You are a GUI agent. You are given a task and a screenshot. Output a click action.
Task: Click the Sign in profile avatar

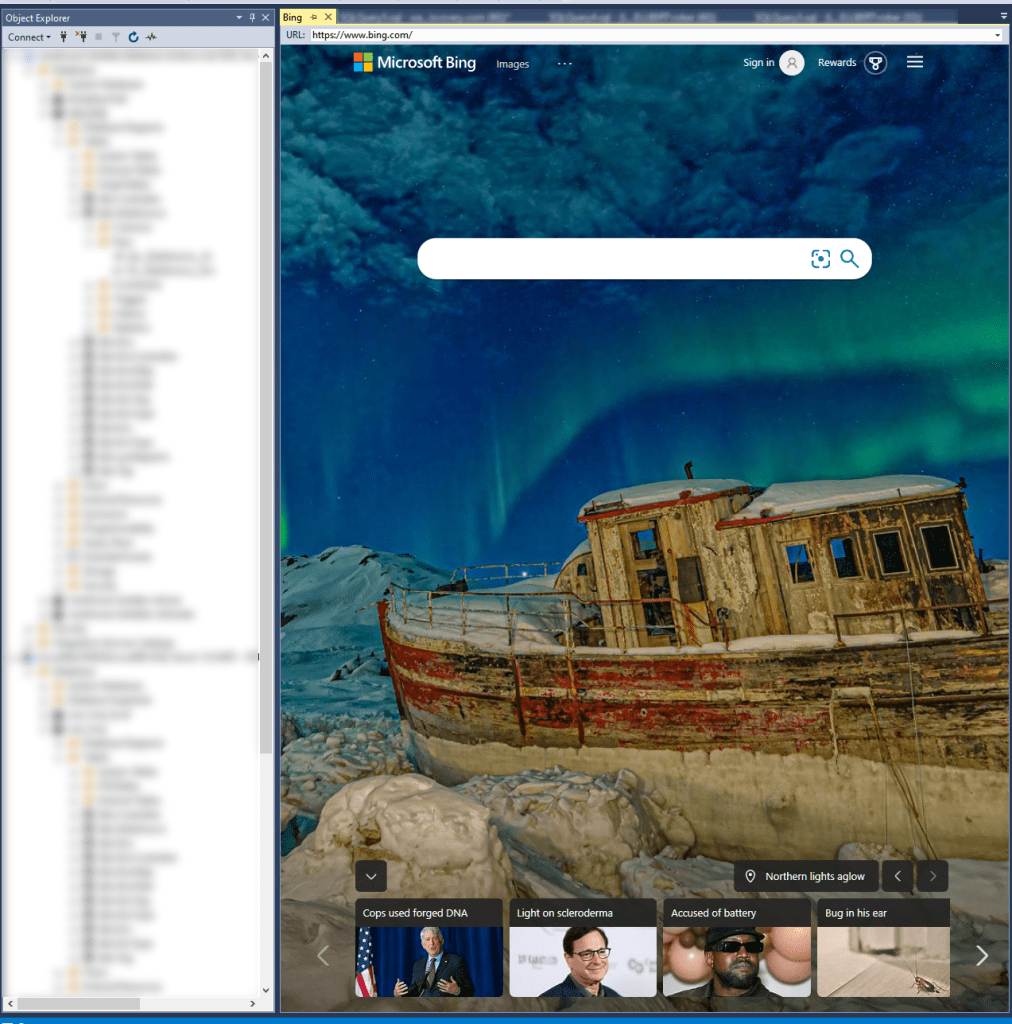pos(791,63)
